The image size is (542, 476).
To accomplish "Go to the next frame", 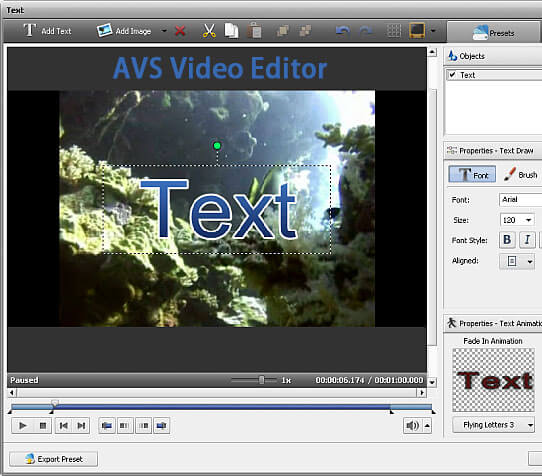I will [x=81, y=425].
